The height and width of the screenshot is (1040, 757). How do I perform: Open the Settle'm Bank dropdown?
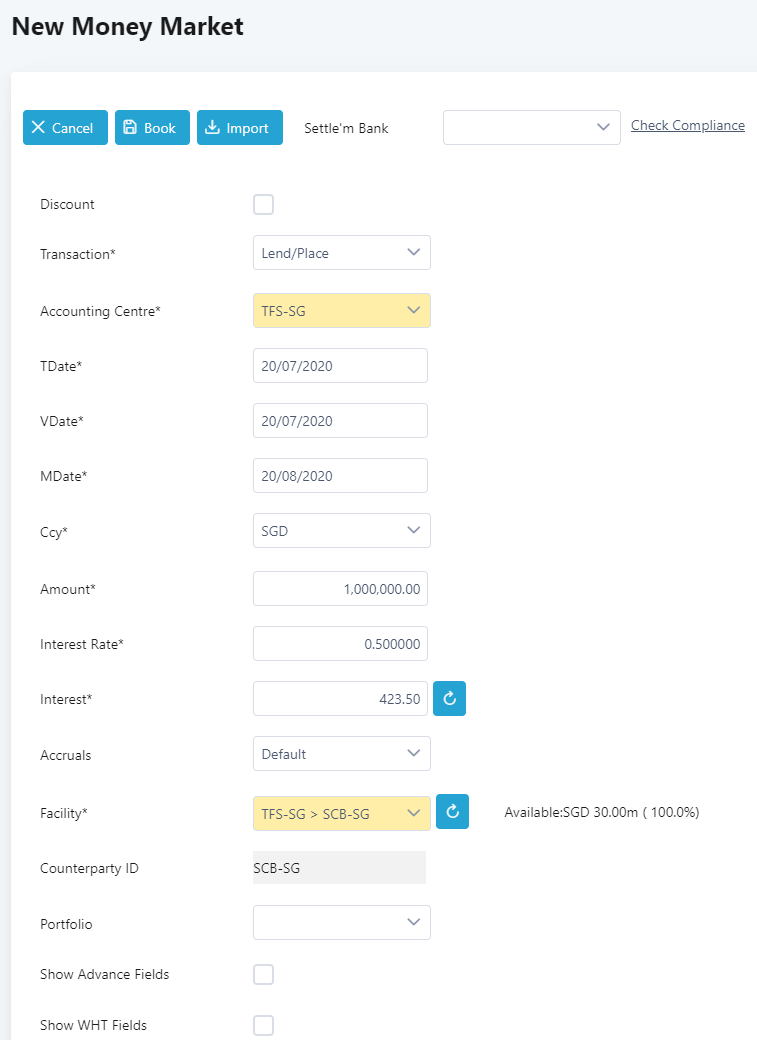(x=531, y=127)
